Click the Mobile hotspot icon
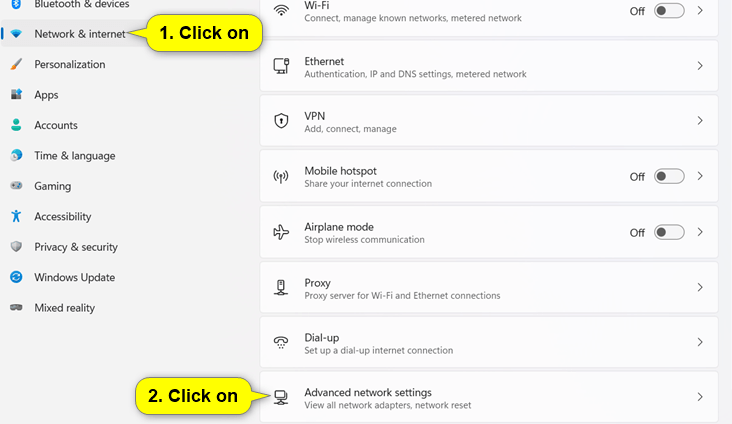This screenshot has width=732, height=424. [282, 177]
